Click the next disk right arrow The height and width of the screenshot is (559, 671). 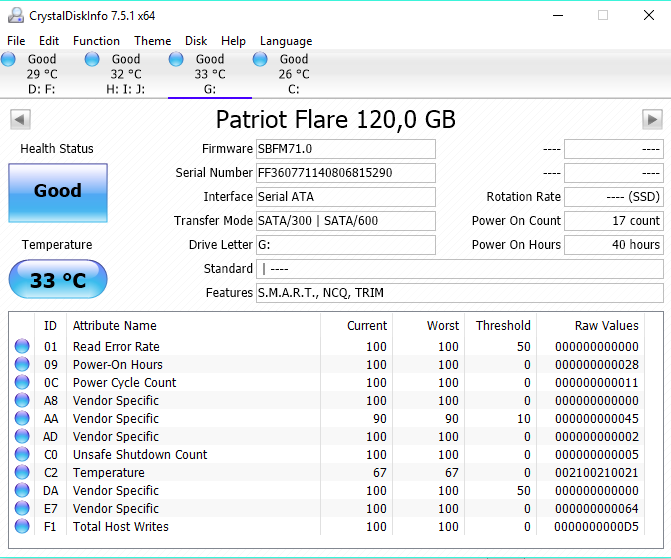(x=652, y=120)
